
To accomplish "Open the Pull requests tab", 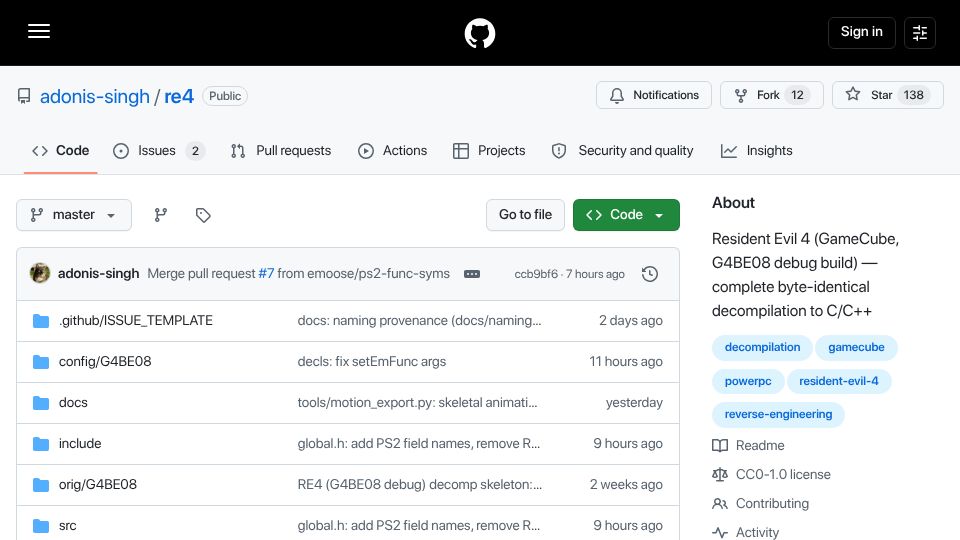I will [281, 151].
